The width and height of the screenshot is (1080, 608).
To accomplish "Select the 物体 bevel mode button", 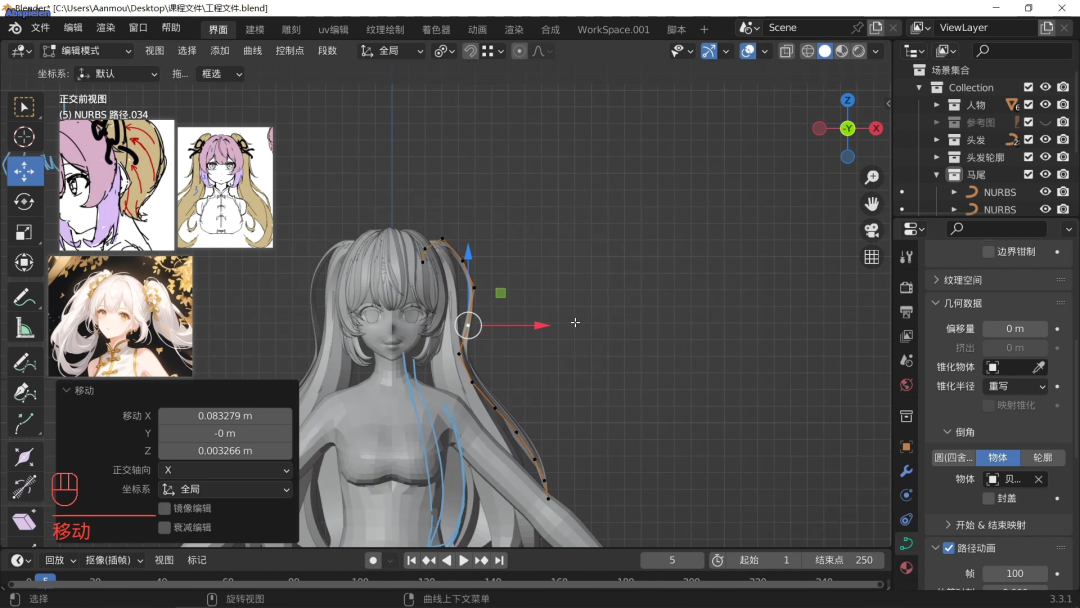I will coord(998,458).
